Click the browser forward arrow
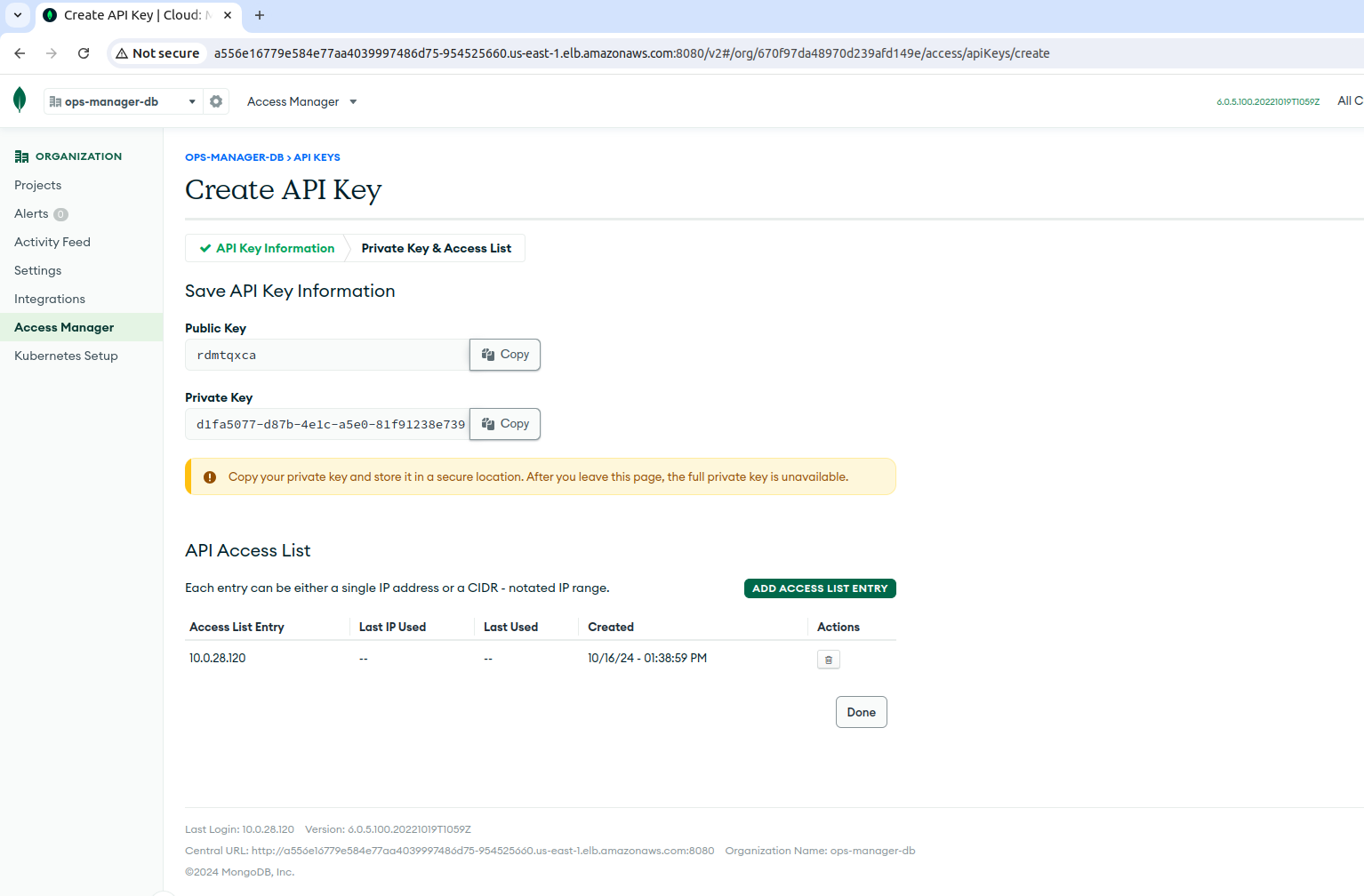 coord(52,53)
